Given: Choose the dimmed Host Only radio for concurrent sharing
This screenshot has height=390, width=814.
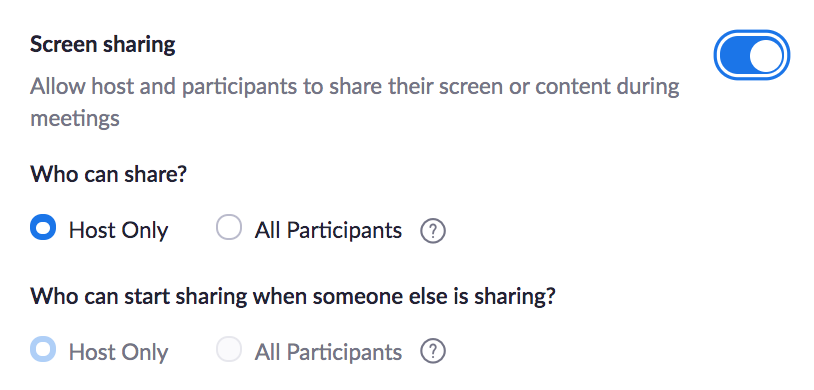Looking at the screenshot, I should (43, 348).
